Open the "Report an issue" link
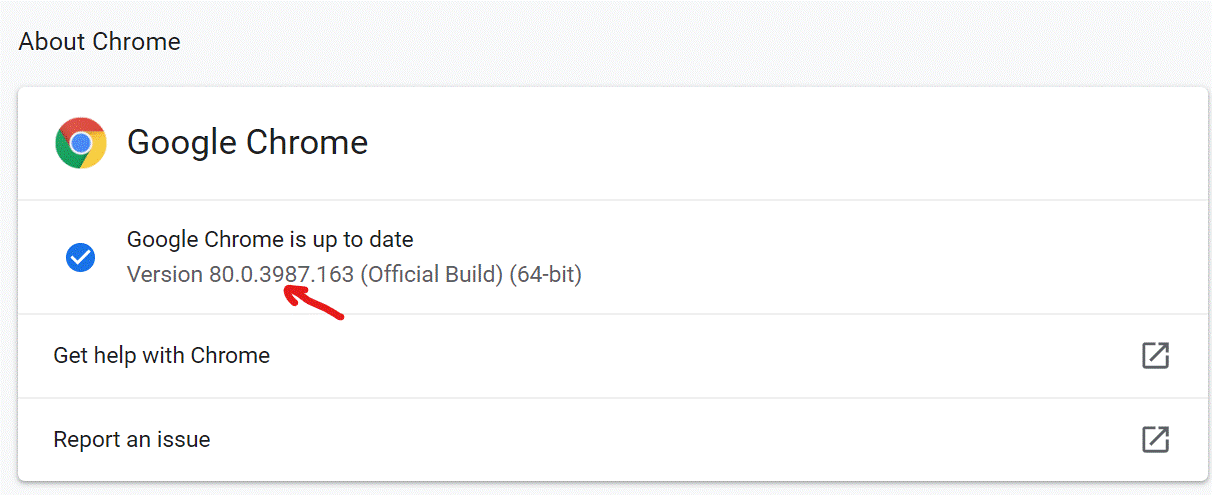Image resolution: width=1212 pixels, height=495 pixels. pyautogui.click(x=132, y=439)
